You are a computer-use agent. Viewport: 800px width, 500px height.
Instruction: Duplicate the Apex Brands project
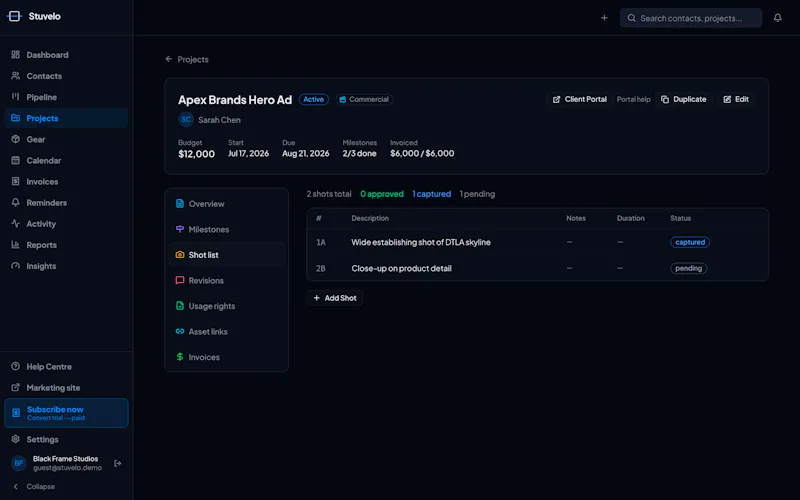[x=684, y=99]
